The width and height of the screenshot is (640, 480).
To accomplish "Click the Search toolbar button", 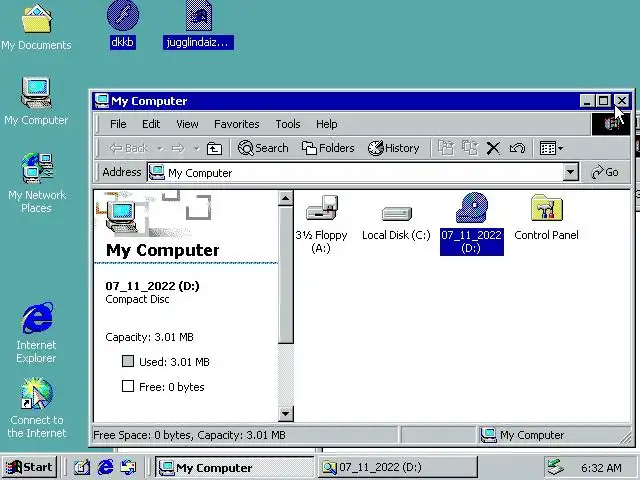I will pos(263,148).
